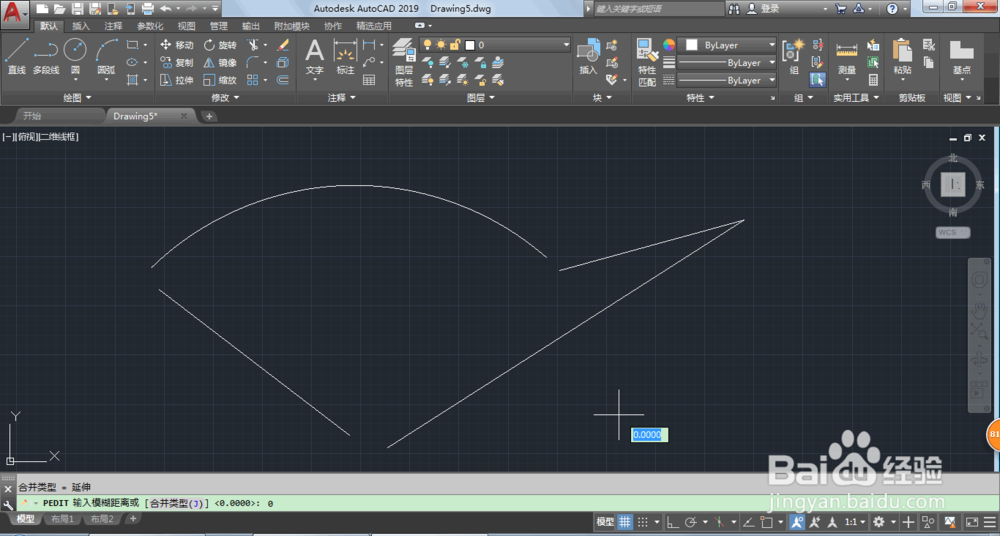Click the Offset tool icon
1000x536 pixels.
(x=284, y=80)
